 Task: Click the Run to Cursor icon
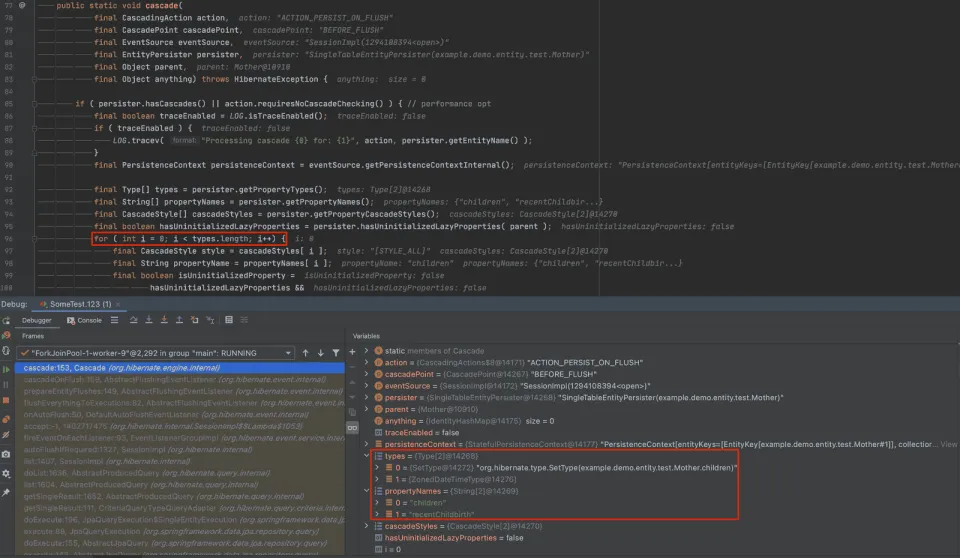point(210,320)
